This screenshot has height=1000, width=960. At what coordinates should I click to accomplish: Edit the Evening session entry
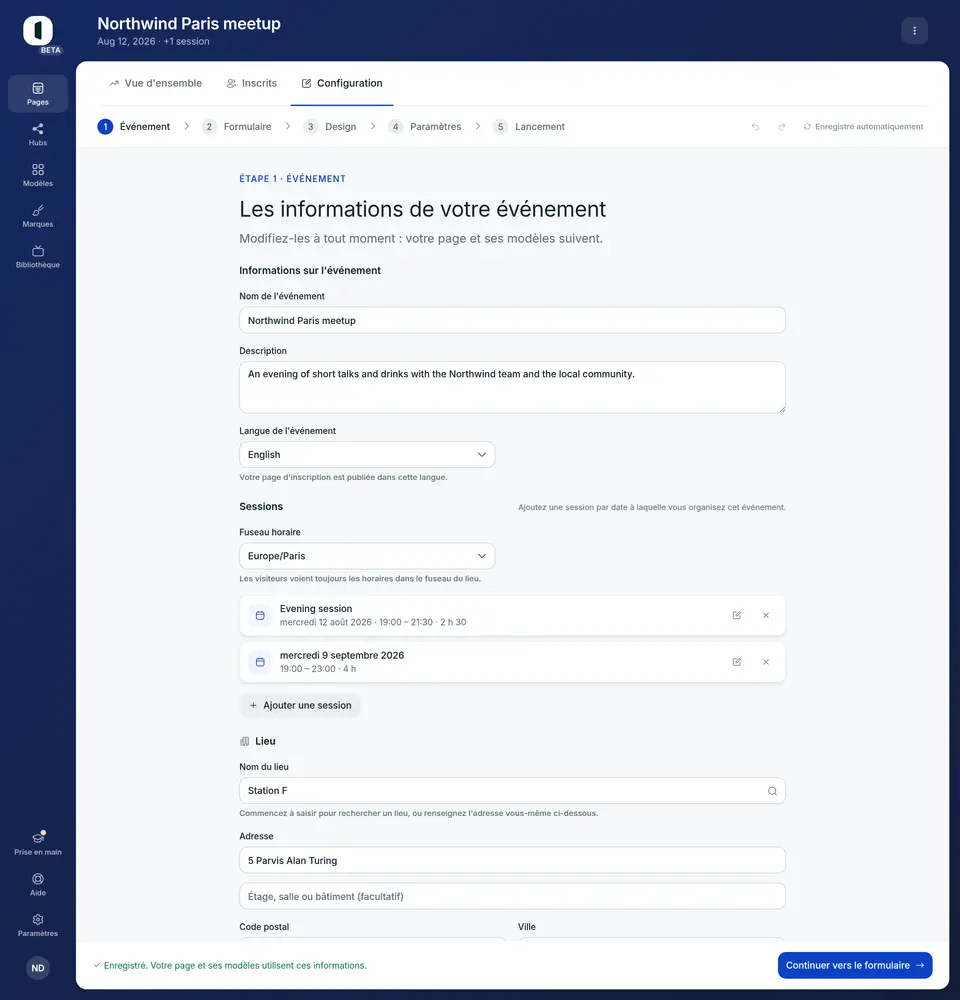[x=737, y=615]
